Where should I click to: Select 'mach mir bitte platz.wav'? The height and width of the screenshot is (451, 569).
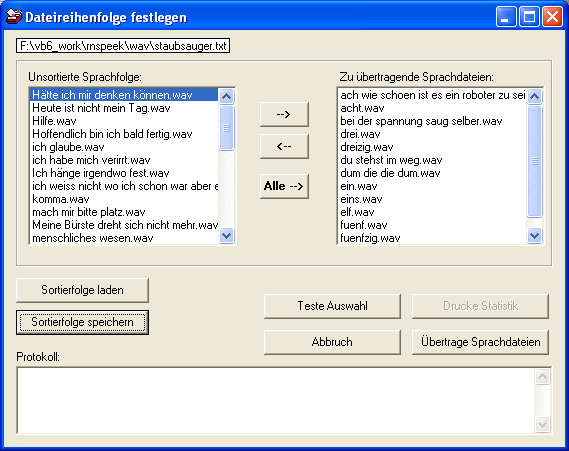click(124, 212)
